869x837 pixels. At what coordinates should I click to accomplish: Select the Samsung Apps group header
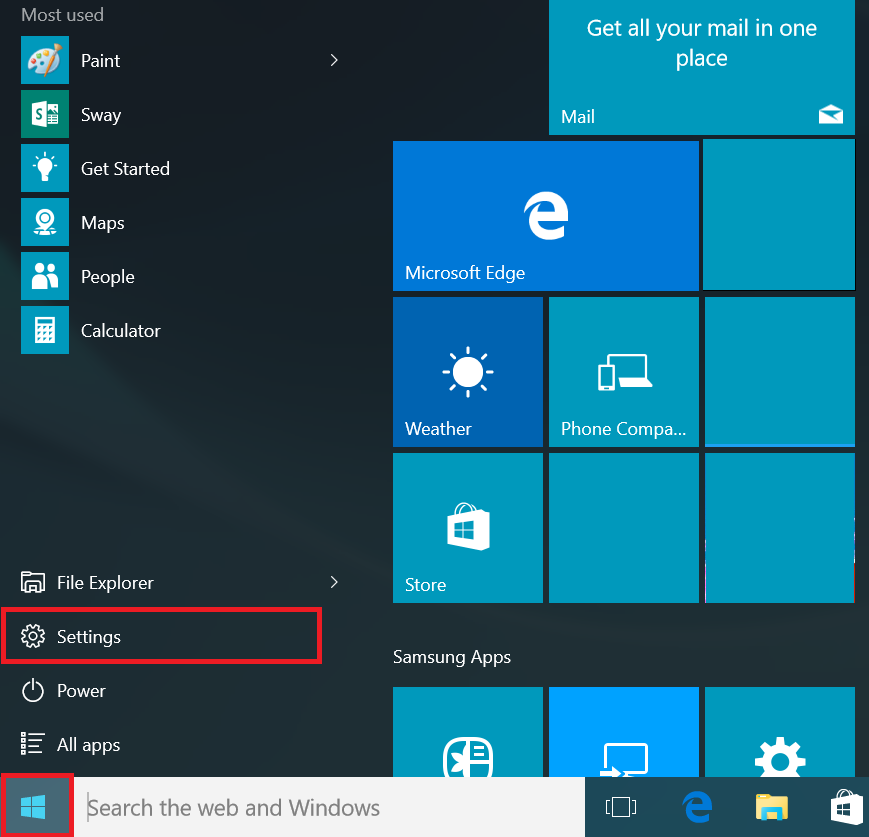tap(452, 657)
